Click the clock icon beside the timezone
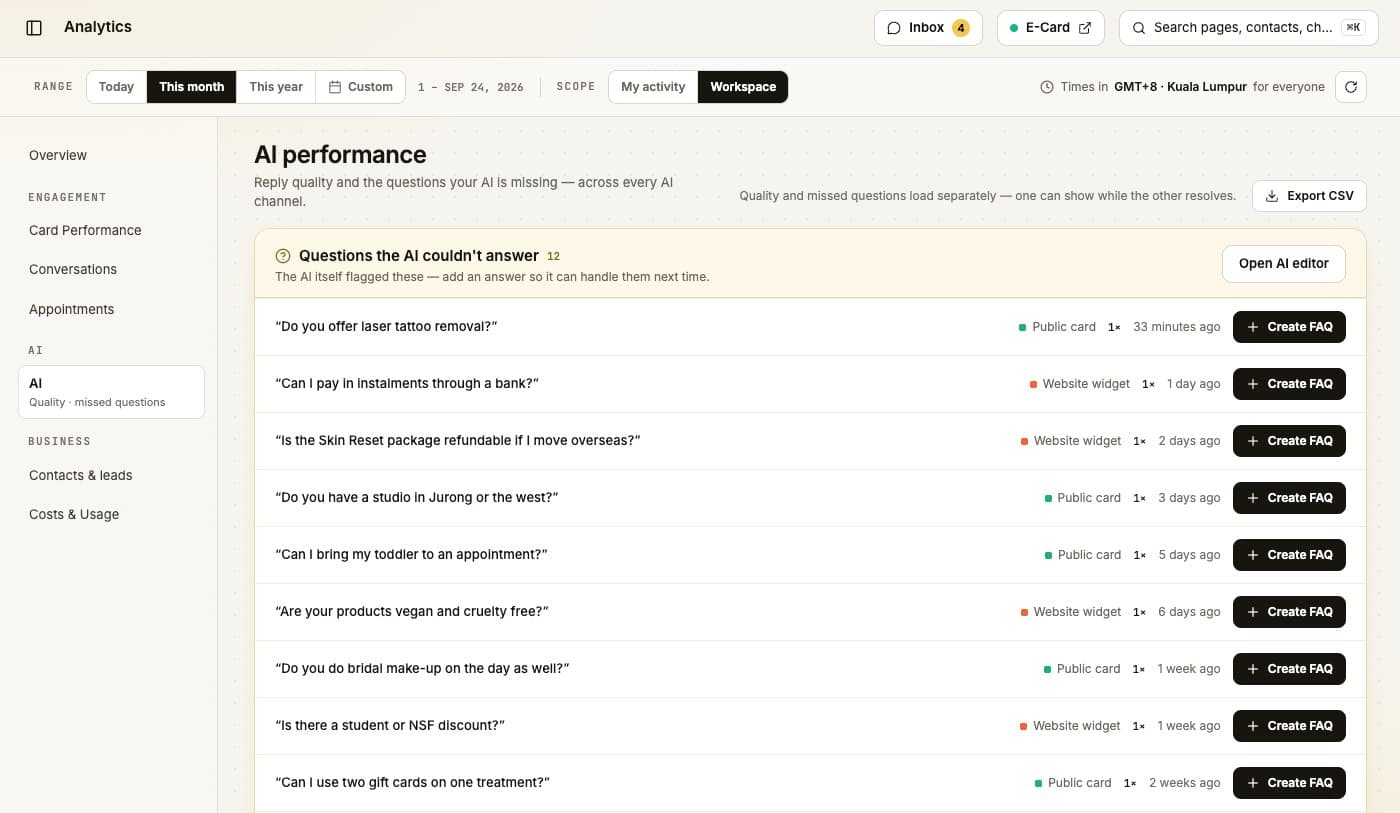This screenshot has width=1400, height=813. click(1047, 87)
